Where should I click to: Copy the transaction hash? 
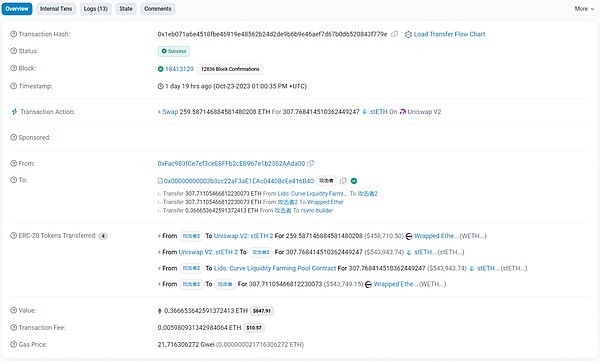click(395, 34)
